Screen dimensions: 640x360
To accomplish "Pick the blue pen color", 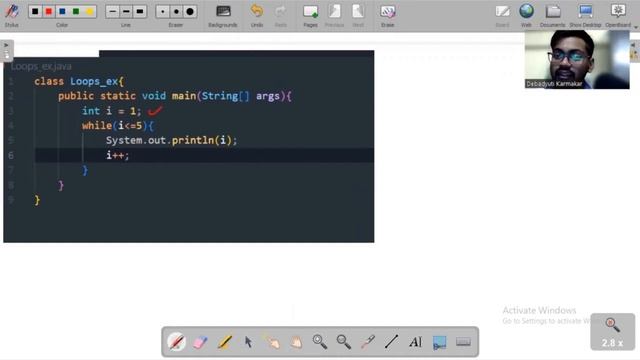I will [62, 11].
